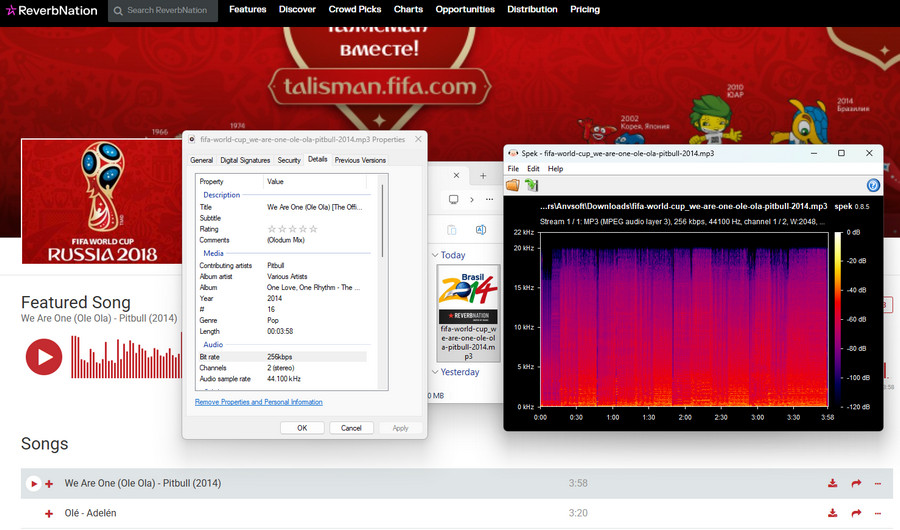
Task: Open a file with Spek's folder icon
Action: (x=513, y=185)
